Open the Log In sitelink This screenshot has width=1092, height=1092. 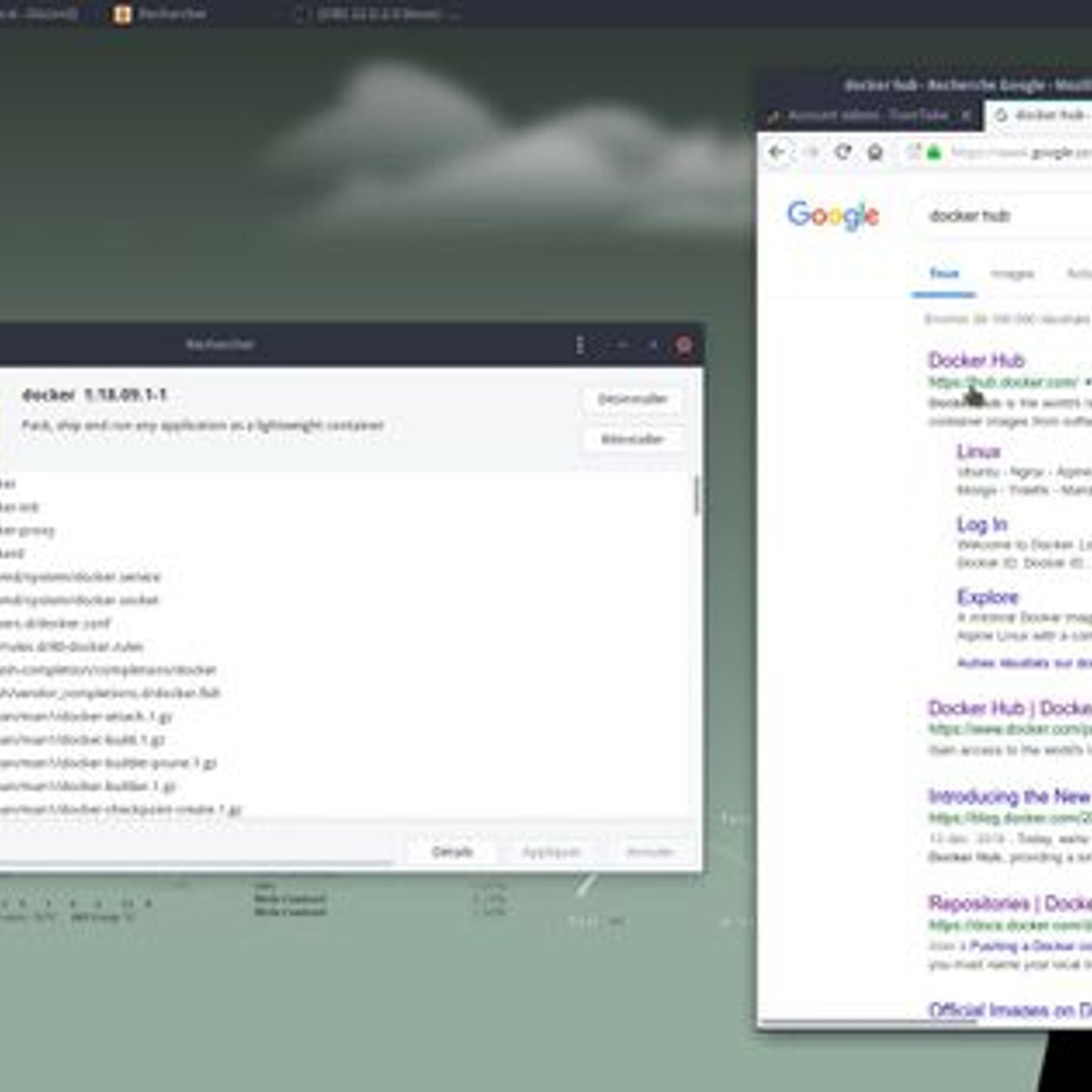(x=982, y=524)
